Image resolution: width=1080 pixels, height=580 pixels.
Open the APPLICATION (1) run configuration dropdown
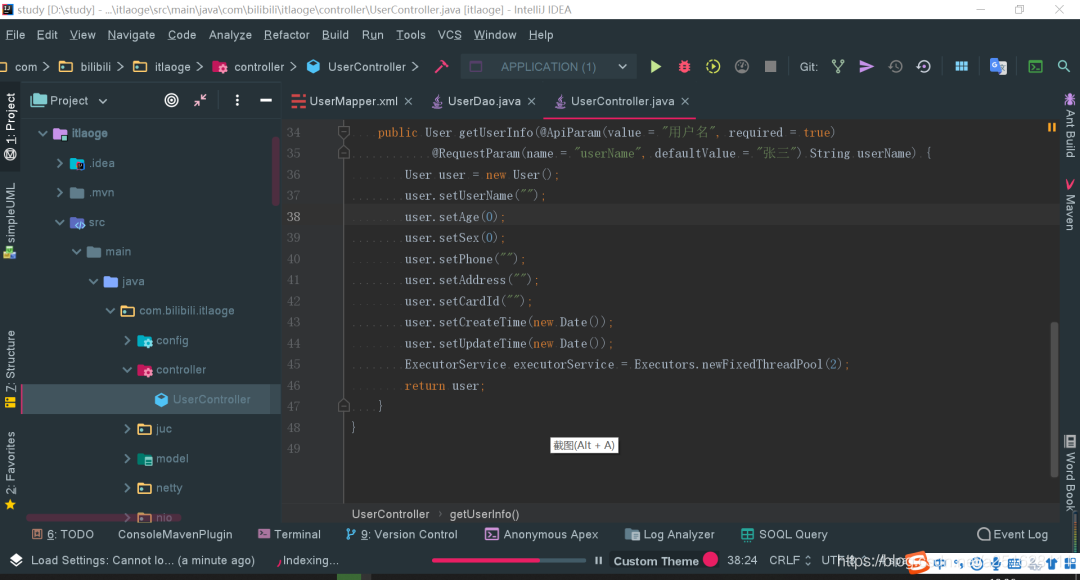(548, 67)
